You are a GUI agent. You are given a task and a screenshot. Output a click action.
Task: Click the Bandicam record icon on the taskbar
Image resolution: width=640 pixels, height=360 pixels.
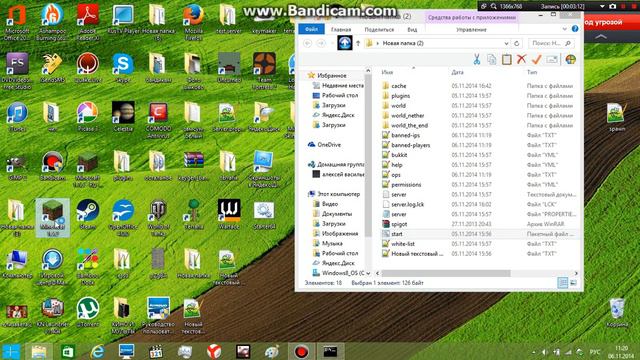[x=301, y=351]
